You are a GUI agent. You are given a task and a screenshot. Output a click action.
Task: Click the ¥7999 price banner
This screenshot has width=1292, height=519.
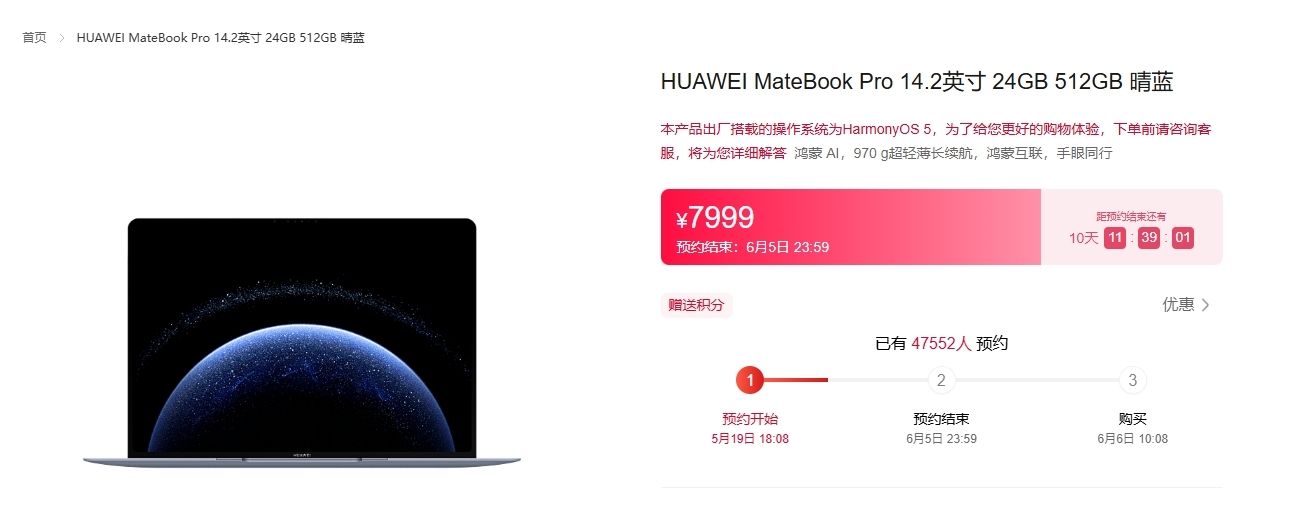point(851,227)
